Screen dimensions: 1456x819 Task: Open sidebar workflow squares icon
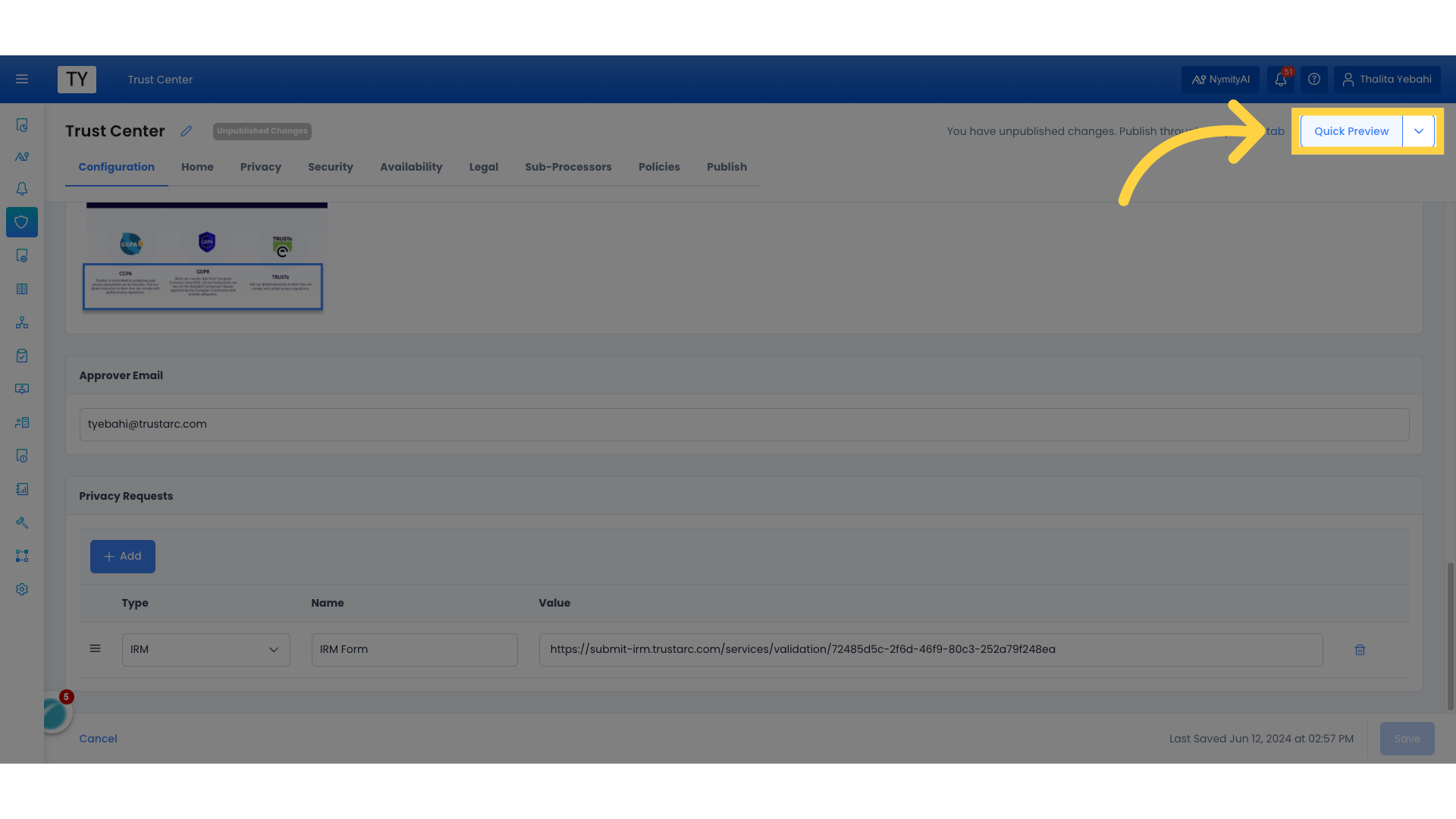22,556
